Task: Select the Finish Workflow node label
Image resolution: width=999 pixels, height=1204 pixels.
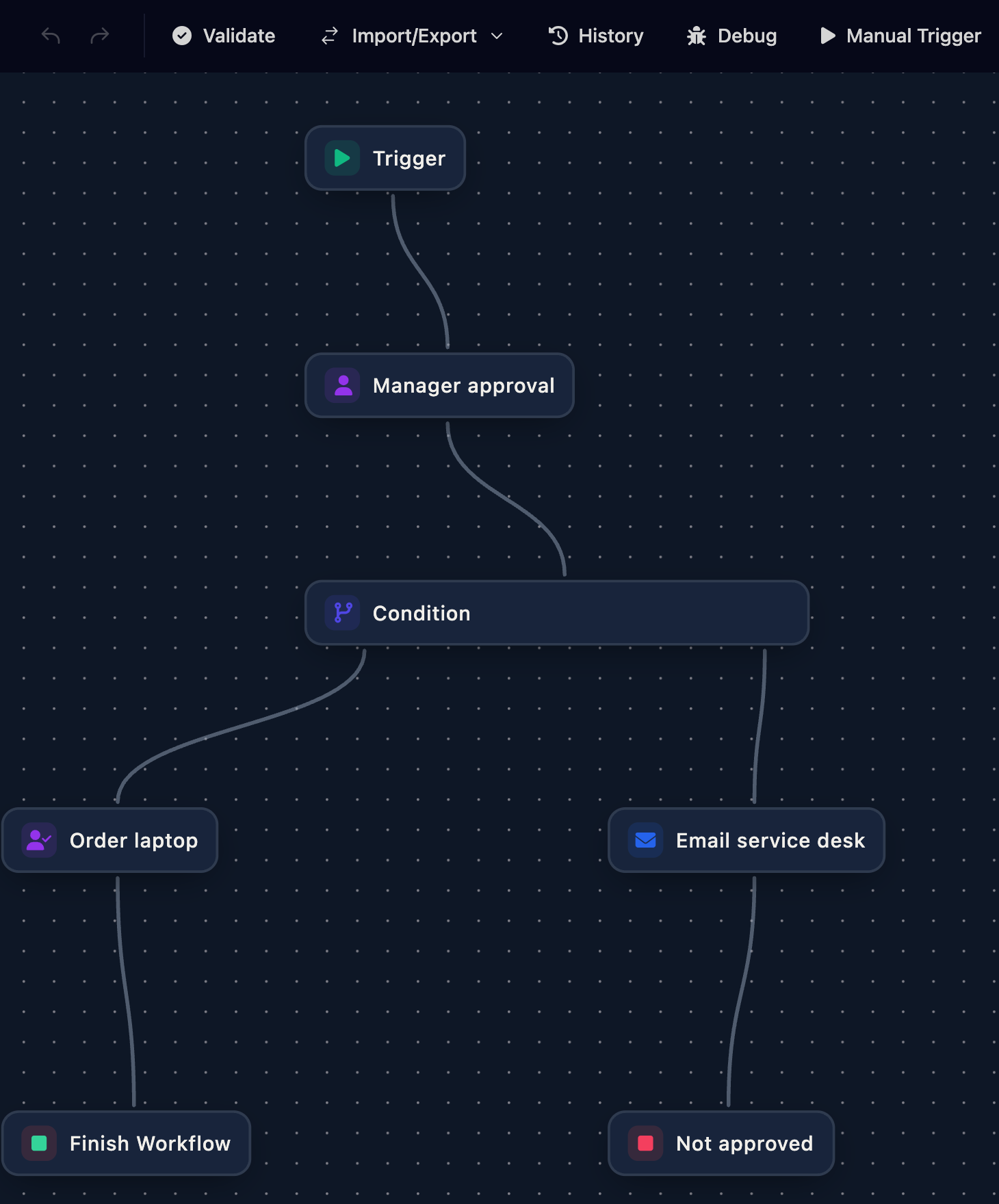Action: coord(151,1143)
